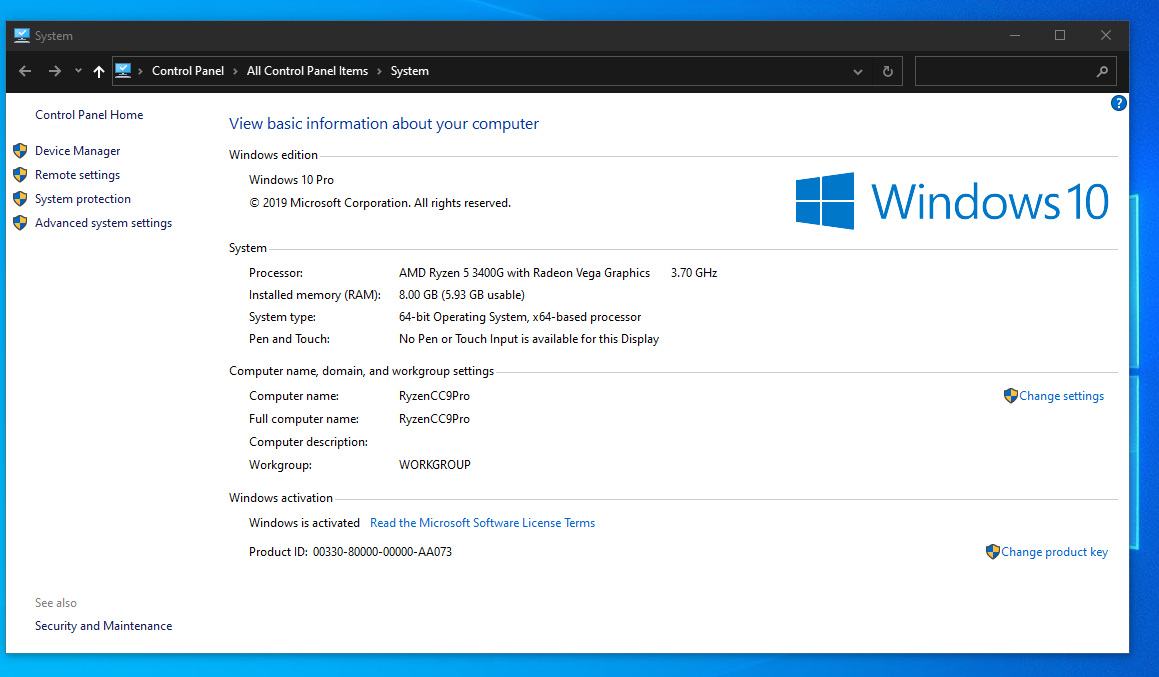The image size is (1159, 677).
Task: Click the shield icon beside System protection
Action: [20, 199]
